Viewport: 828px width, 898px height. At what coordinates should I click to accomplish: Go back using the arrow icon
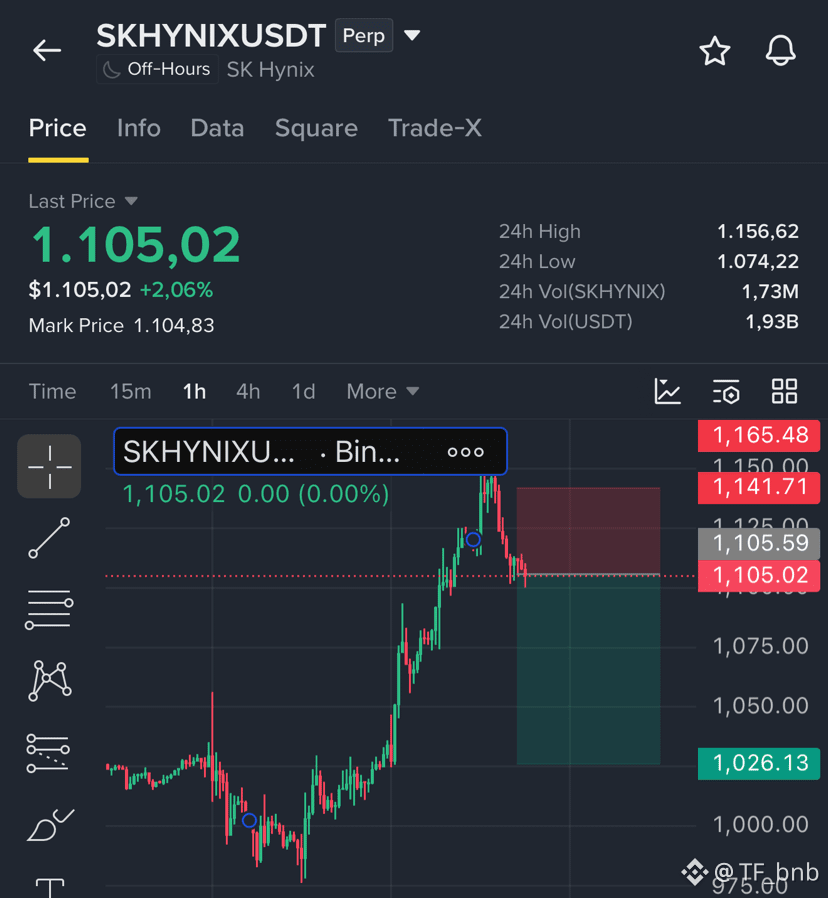[x=47, y=50]
